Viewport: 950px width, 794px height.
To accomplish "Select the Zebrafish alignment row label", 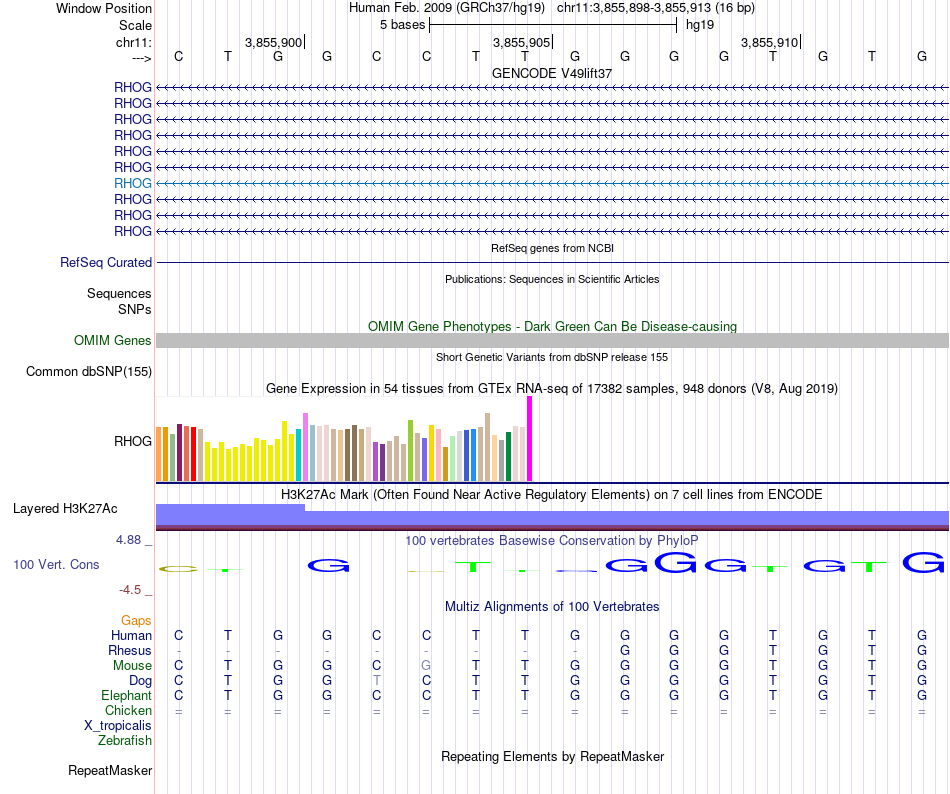I will 125,741.
